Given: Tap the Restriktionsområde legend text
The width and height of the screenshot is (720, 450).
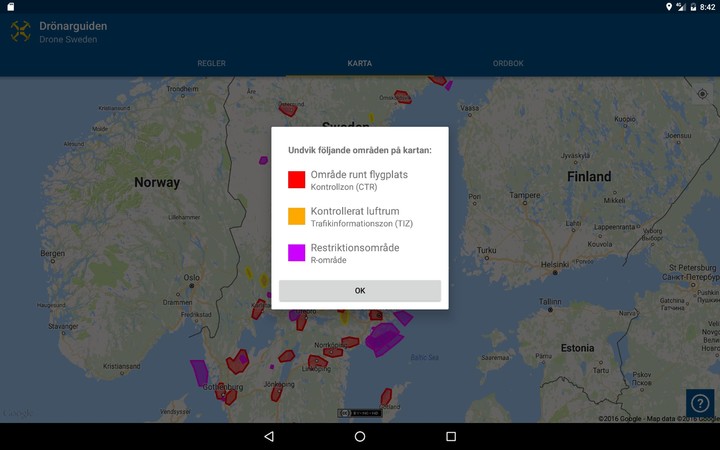Looking at the screenshot, I should point(355,247).
